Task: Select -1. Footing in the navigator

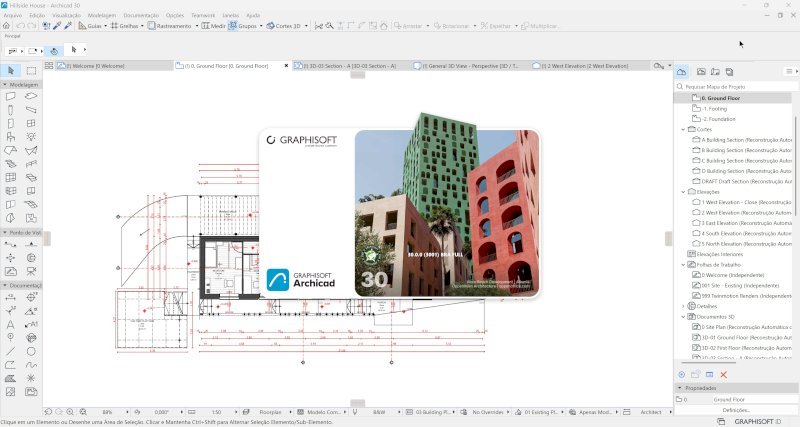Action: coord(714,109)
